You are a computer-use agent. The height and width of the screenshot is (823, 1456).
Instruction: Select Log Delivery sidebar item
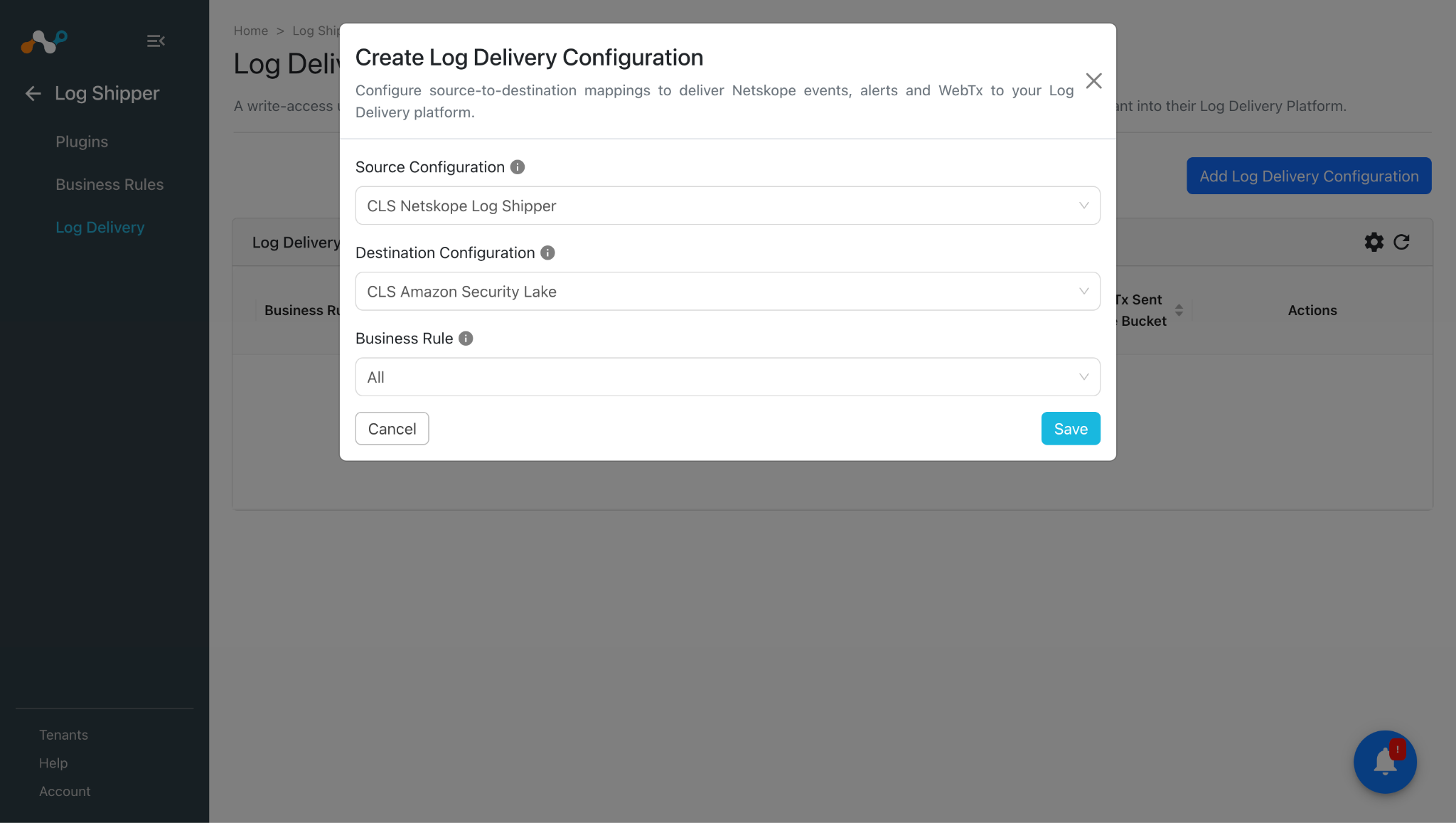(x=100, y=227)
